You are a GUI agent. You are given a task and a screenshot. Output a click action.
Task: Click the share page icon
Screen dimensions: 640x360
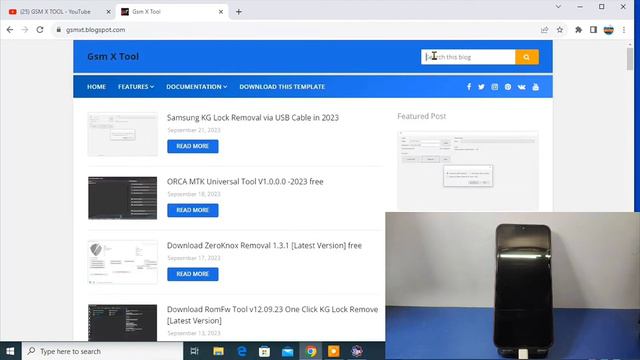544,30
